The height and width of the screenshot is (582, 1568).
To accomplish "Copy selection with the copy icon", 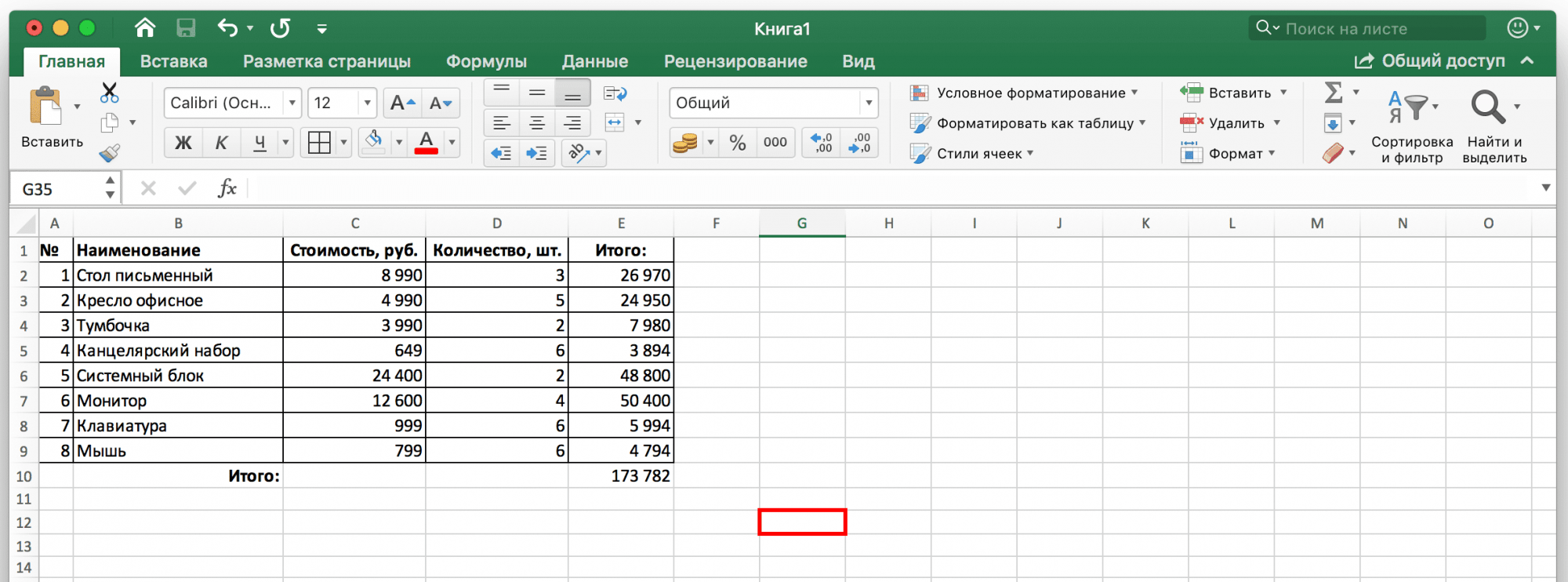I will click(110, 123).
